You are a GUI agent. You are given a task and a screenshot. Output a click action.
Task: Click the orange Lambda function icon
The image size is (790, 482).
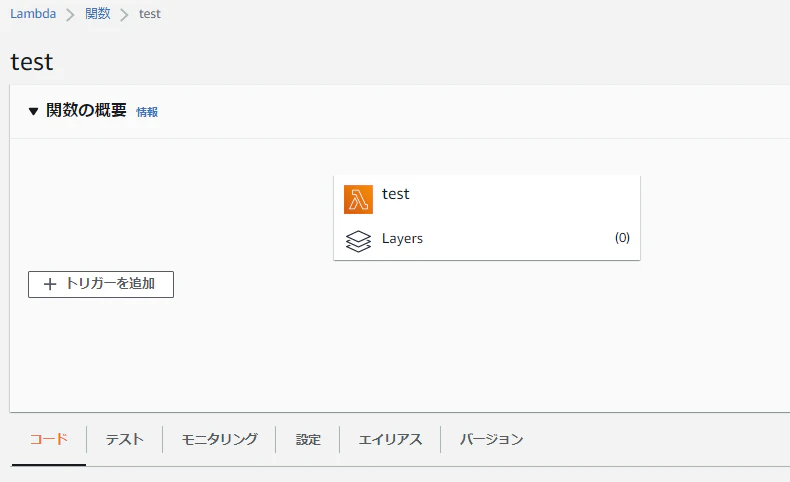358,199
